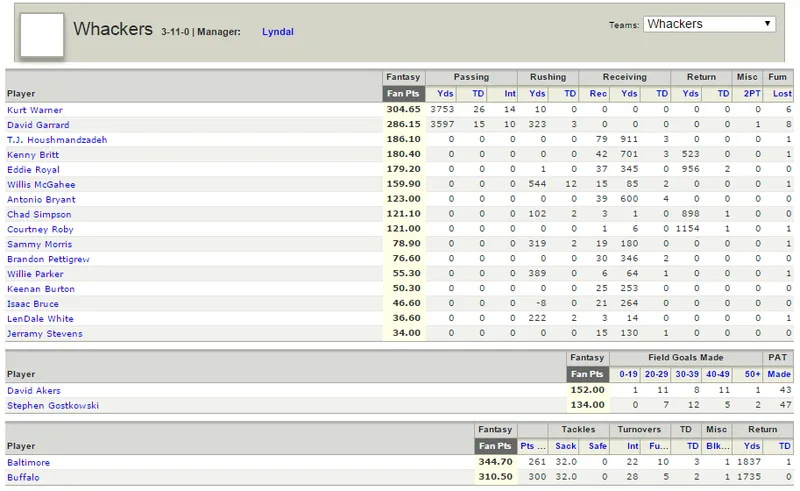Sort by Receiving TD column
Screen dimensions: 800x491
point(662,93)
